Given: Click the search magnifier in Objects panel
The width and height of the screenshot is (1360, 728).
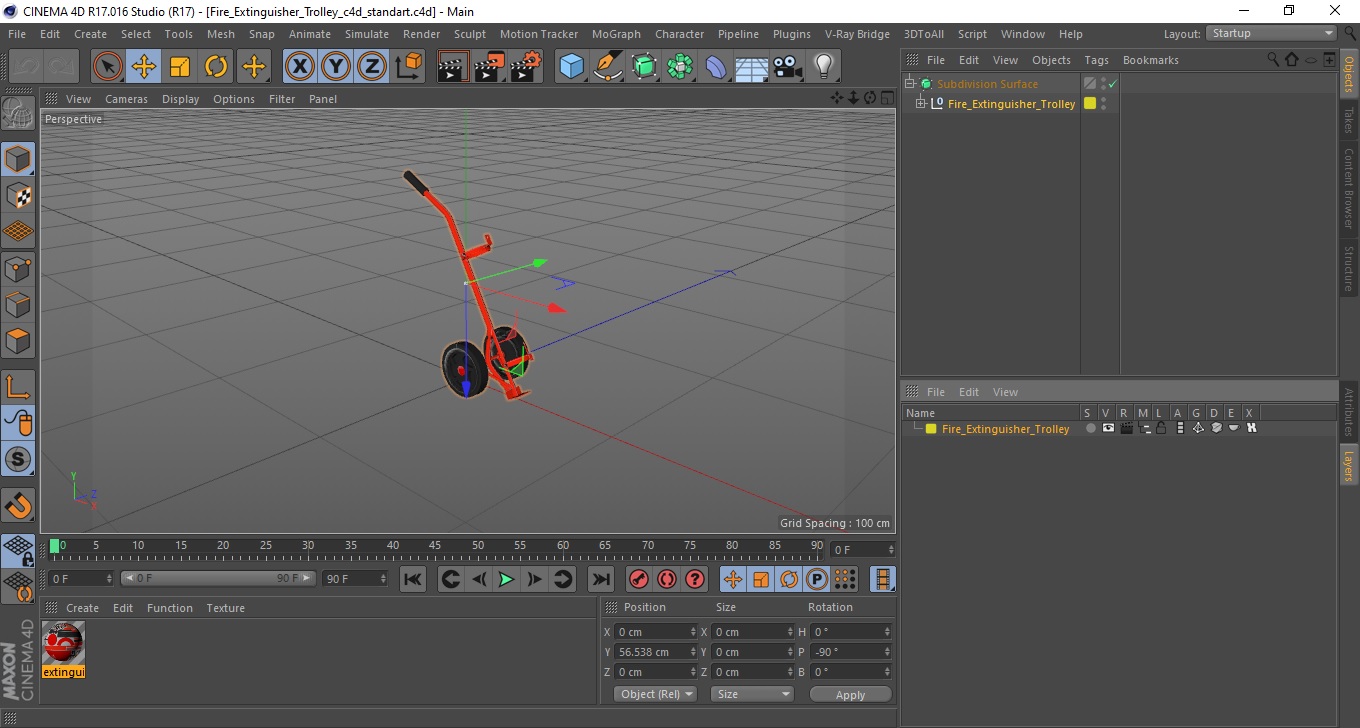Looking at the screenshot, I should [x=1273, y=60].
